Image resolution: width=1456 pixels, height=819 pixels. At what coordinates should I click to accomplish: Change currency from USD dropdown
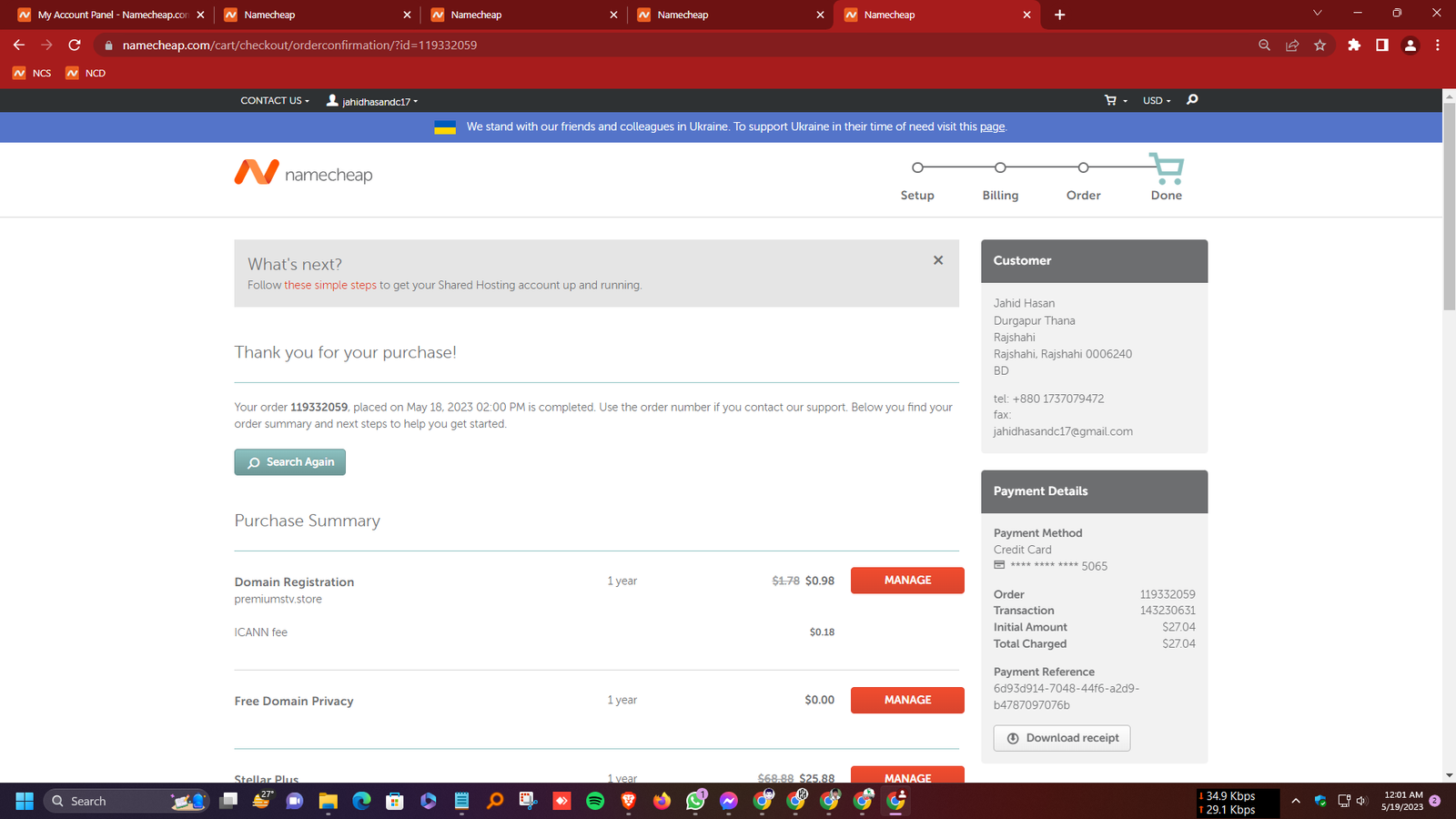(1157, 101)
